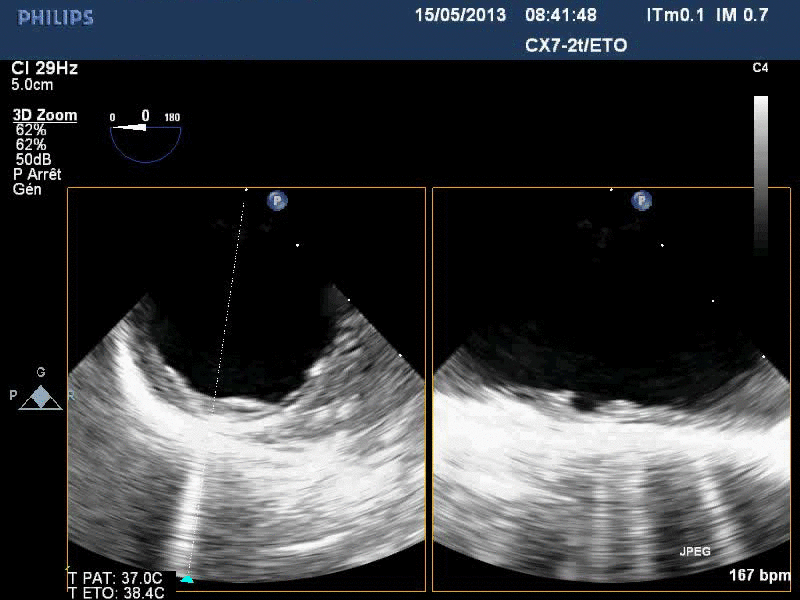The image size is (800, 600).
Task: Click the orientation diamond icon
Action: click(x=41, y=397)
